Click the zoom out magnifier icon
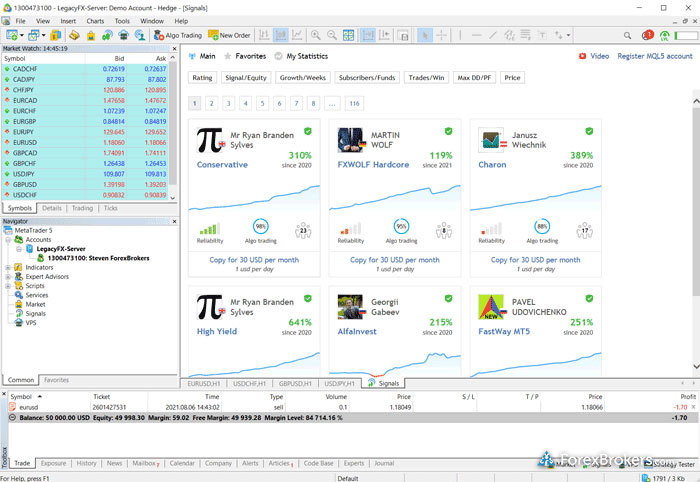The height and width of the screenshot is (482, 700). coord(332,35)
